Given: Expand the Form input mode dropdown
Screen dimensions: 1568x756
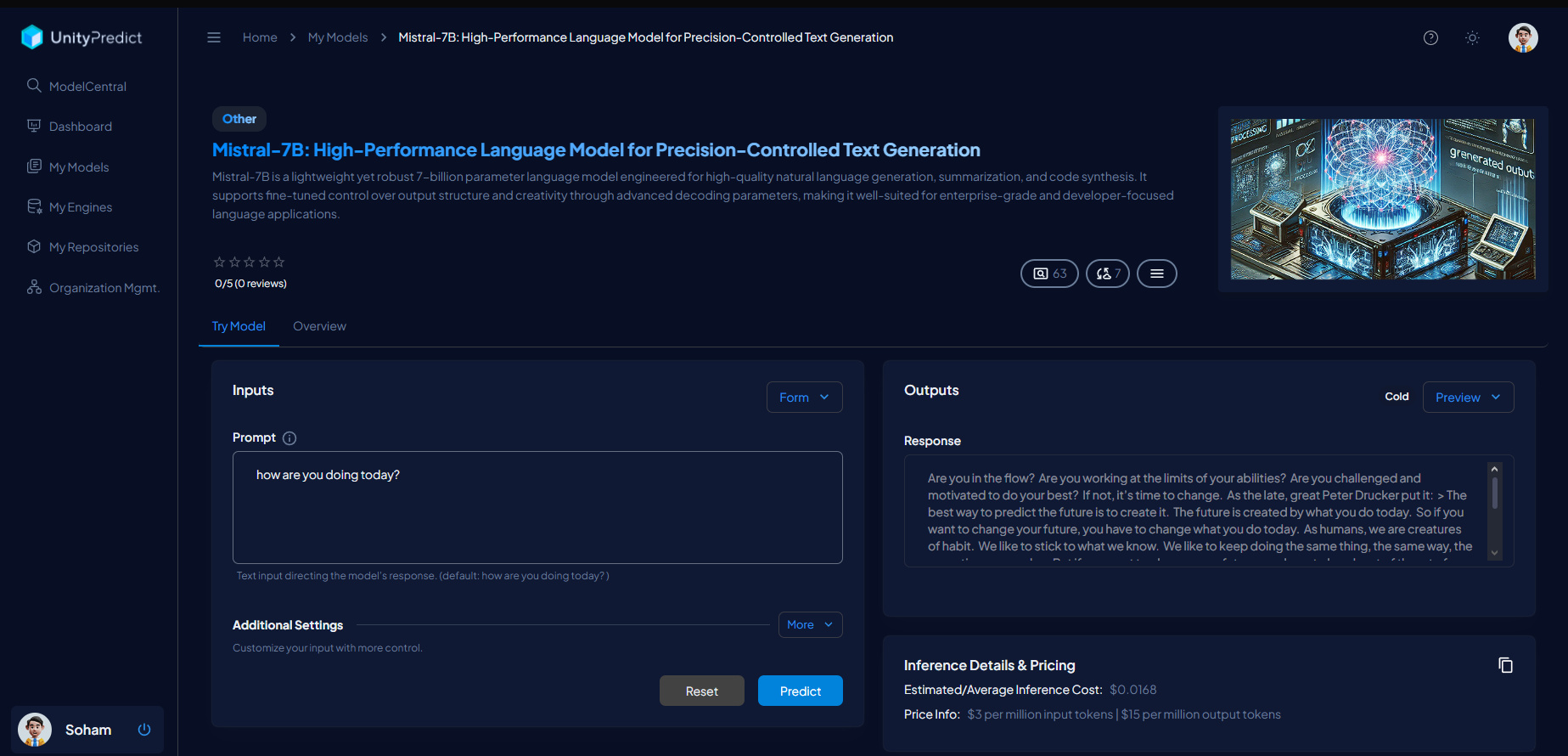Looking at the screenshot, I should pos(804,398).
